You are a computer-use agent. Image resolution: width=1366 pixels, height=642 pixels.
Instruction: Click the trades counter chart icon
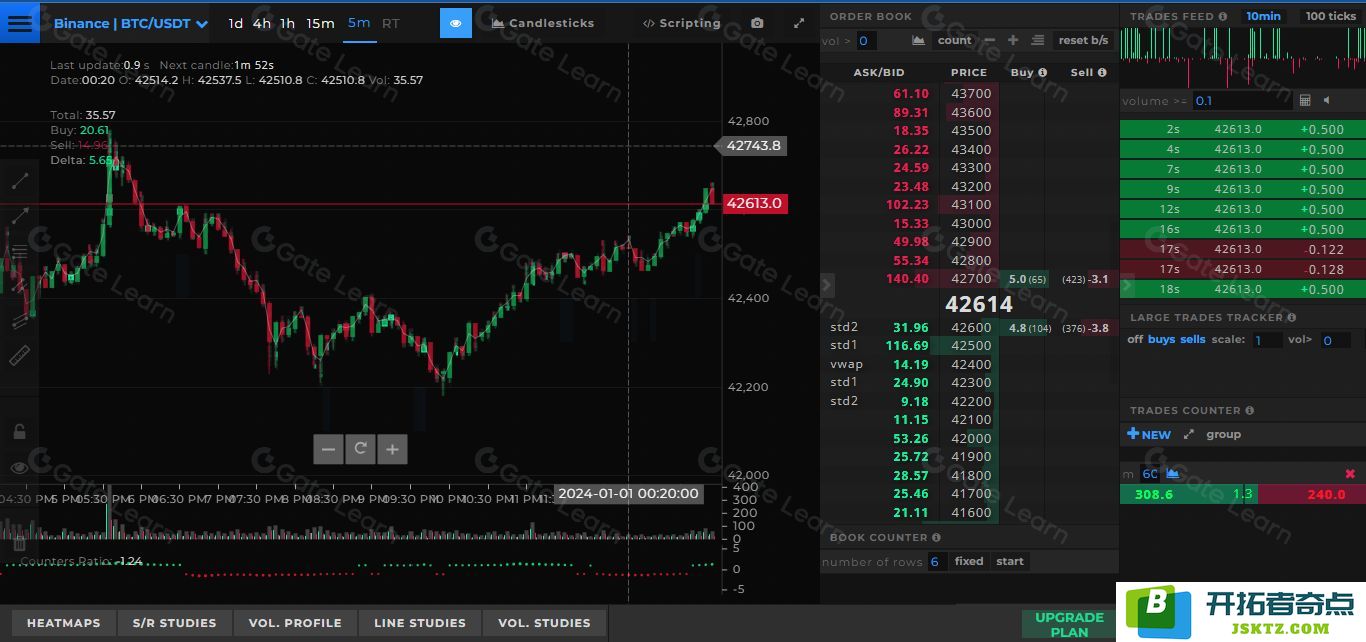1173,474
